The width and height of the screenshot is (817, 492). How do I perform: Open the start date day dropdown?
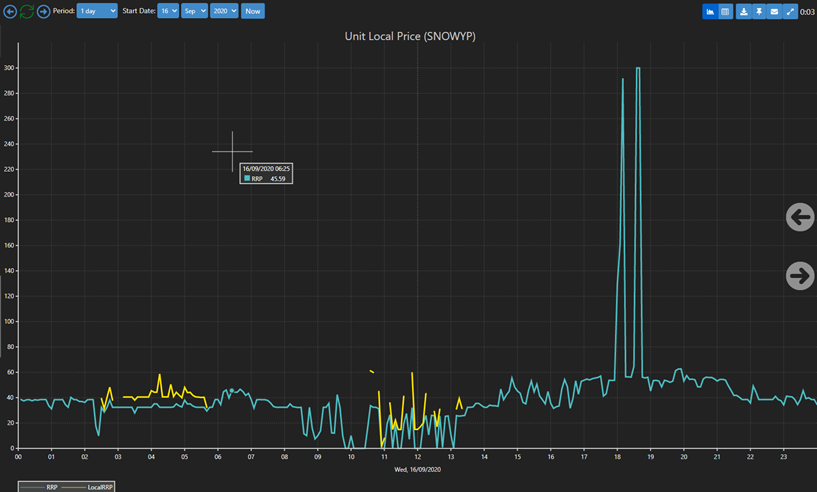tap(167, 11)
